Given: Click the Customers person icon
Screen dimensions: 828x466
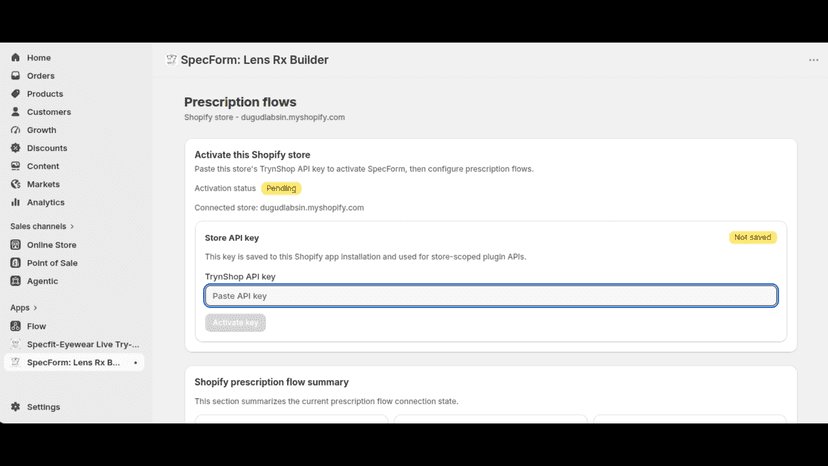Looking at the screenshot, I should tap(15, 111).
